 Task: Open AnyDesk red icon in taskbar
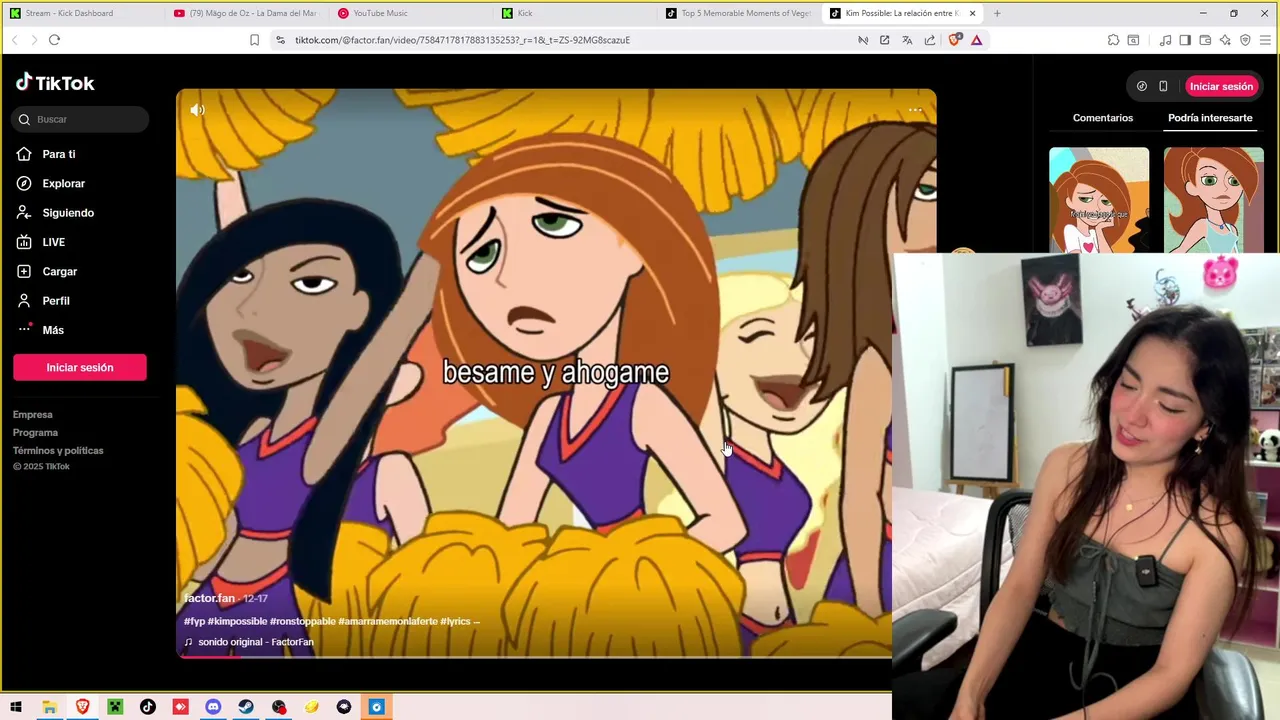tap(180, 707)
